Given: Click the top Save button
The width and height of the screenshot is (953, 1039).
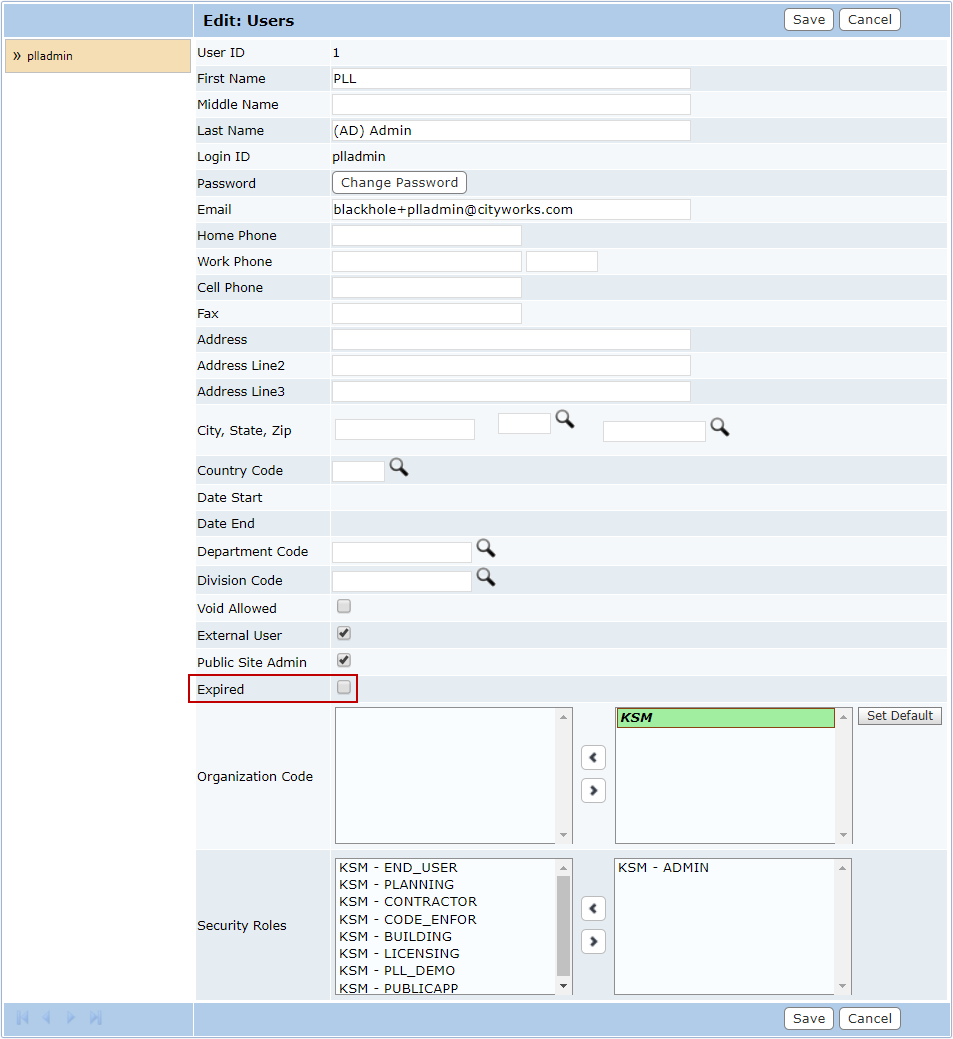Looking at the screenshot, I should (x=808, y=20).
